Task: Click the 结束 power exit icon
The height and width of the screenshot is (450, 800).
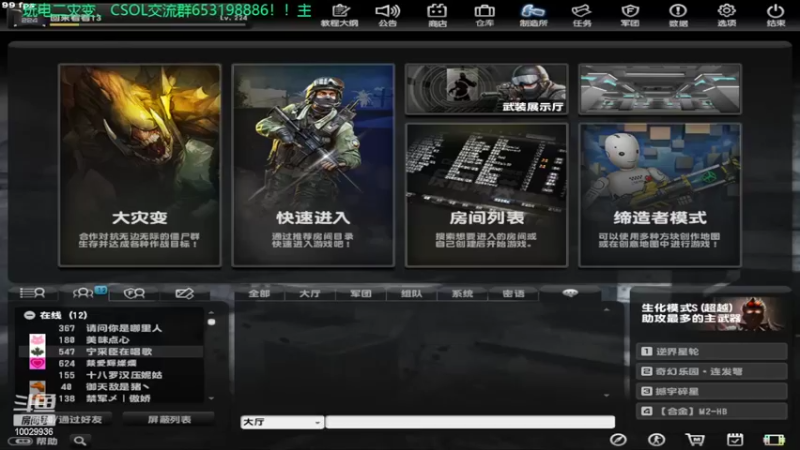Action: pos(776,15)
